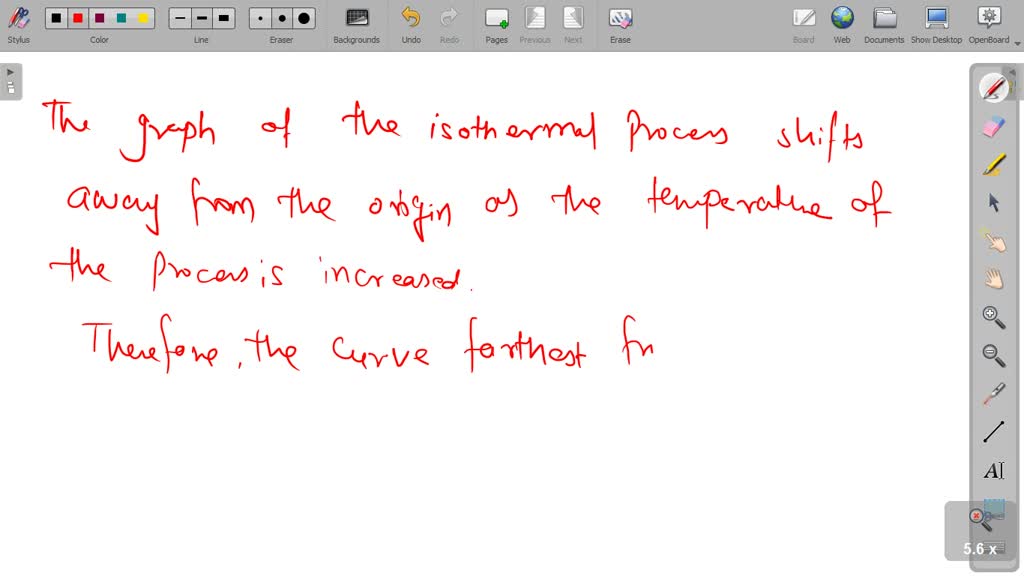Viewport: 1024px width, 576px height.
Task: Cancel zoom using the red X on the 5.6x indicator
Action: 976,516
